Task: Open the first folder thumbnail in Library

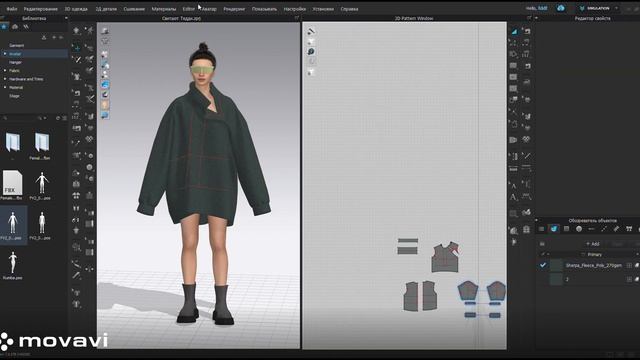Action: [x=13, y=142]
